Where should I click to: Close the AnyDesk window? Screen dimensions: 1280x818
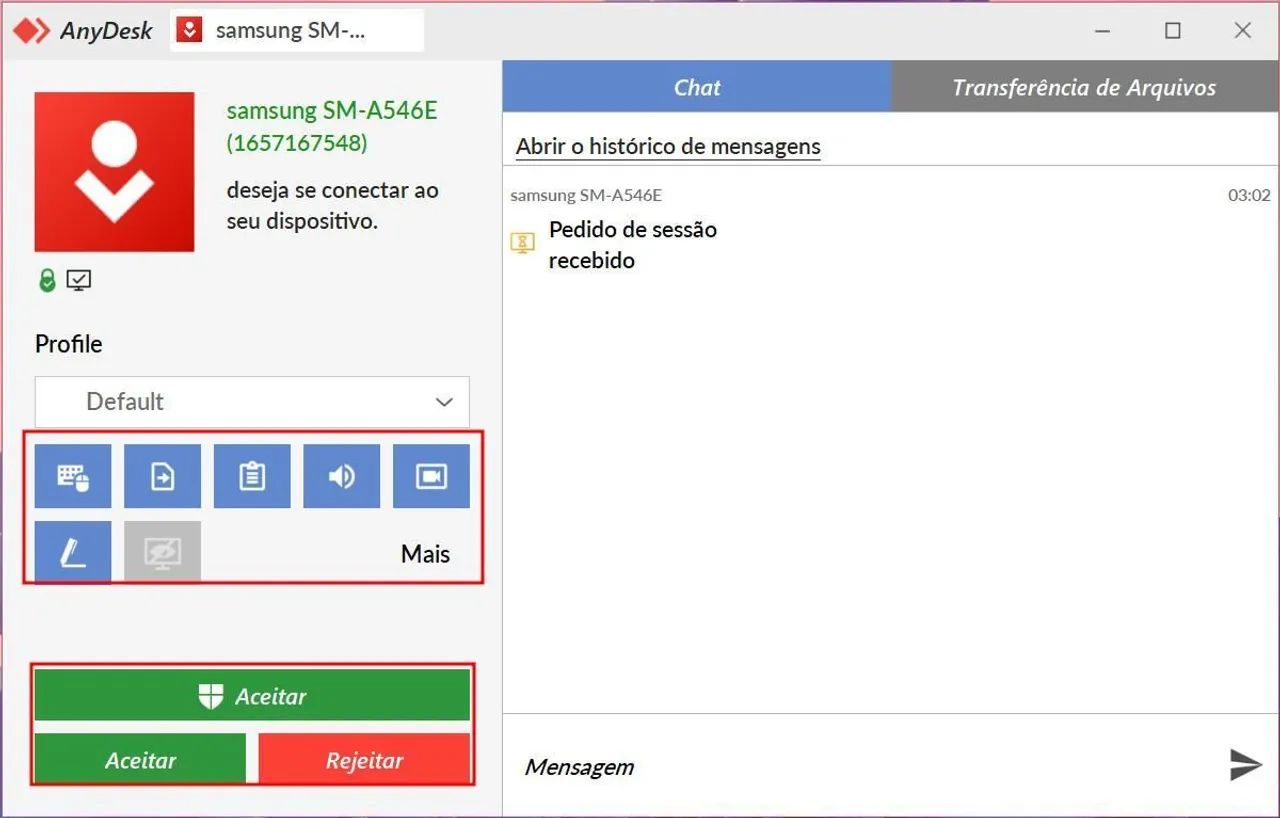point(1243,31)
